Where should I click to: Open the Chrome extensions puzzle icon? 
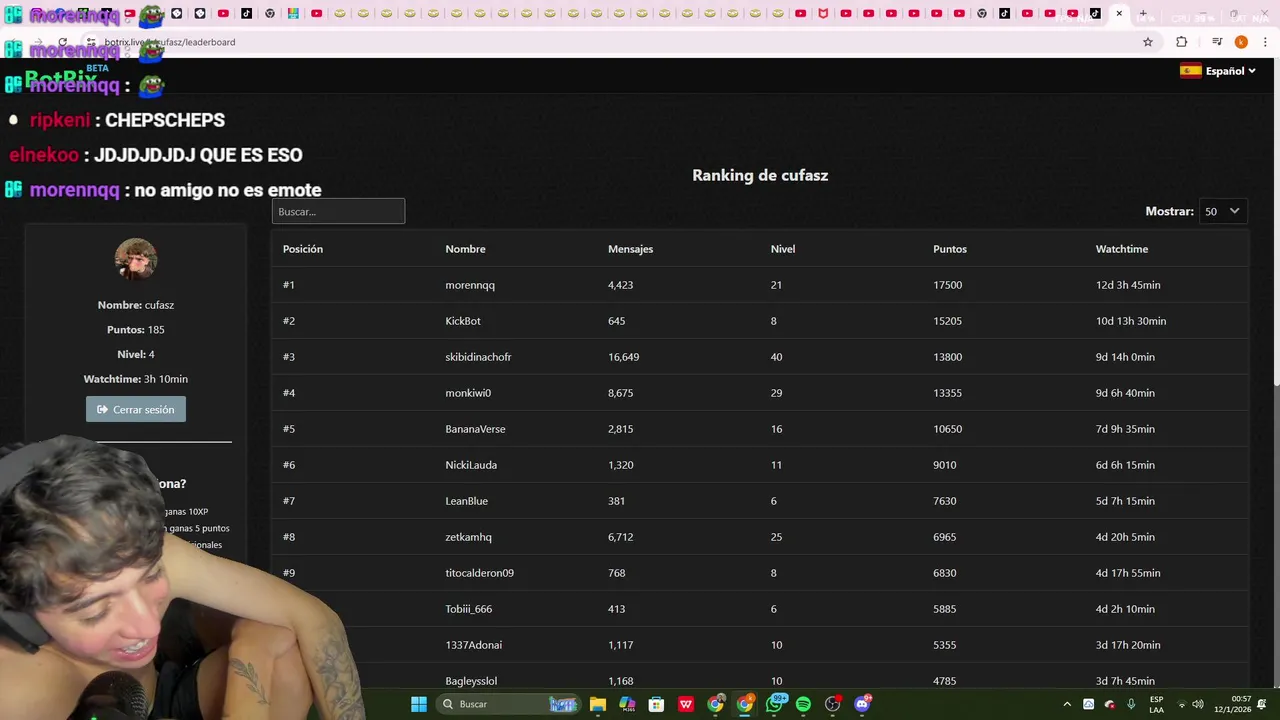click(1181, 42)
